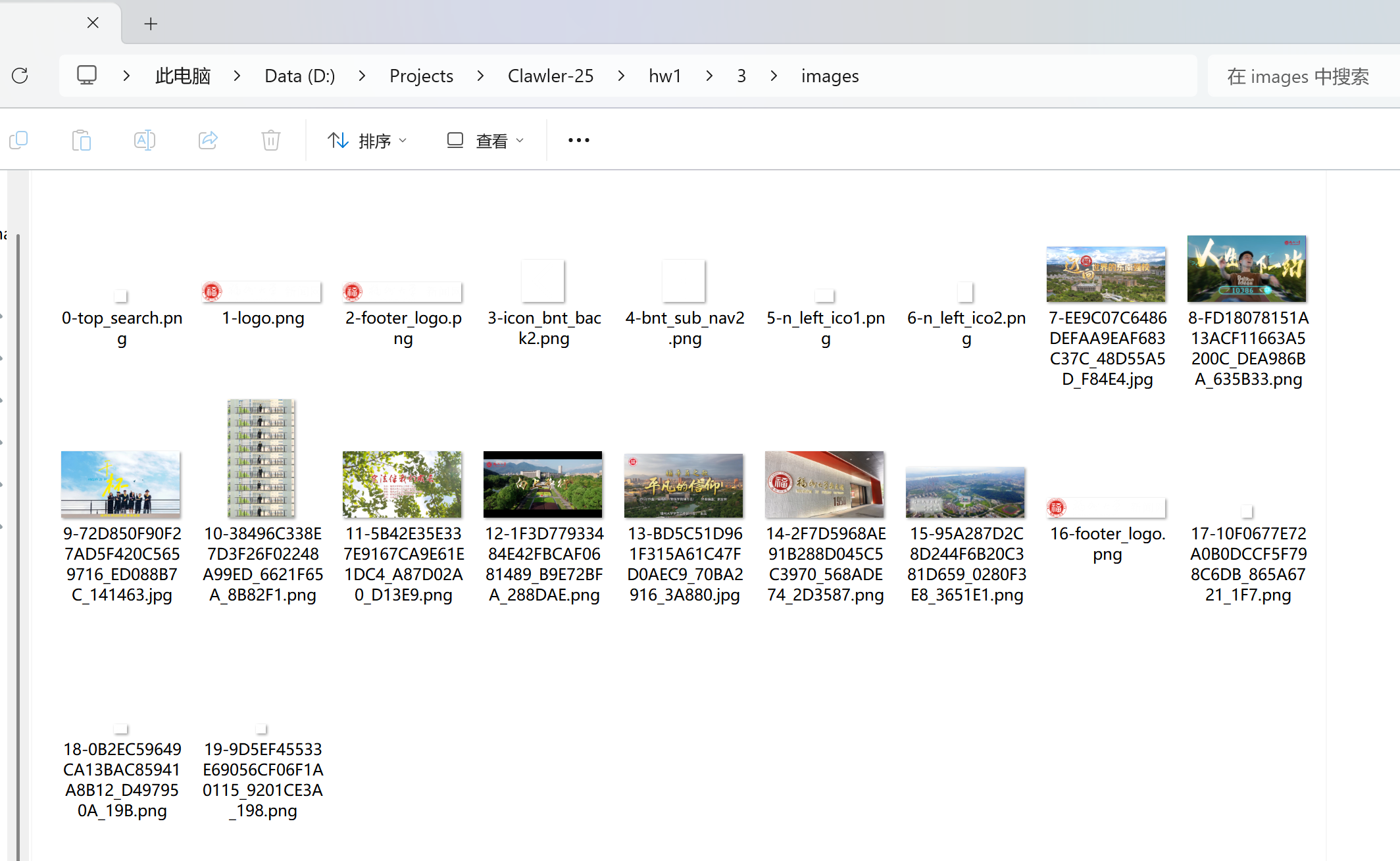Click the share icon in toolbar
This screenshot has width=1400, height=861.
pos(208,140)
